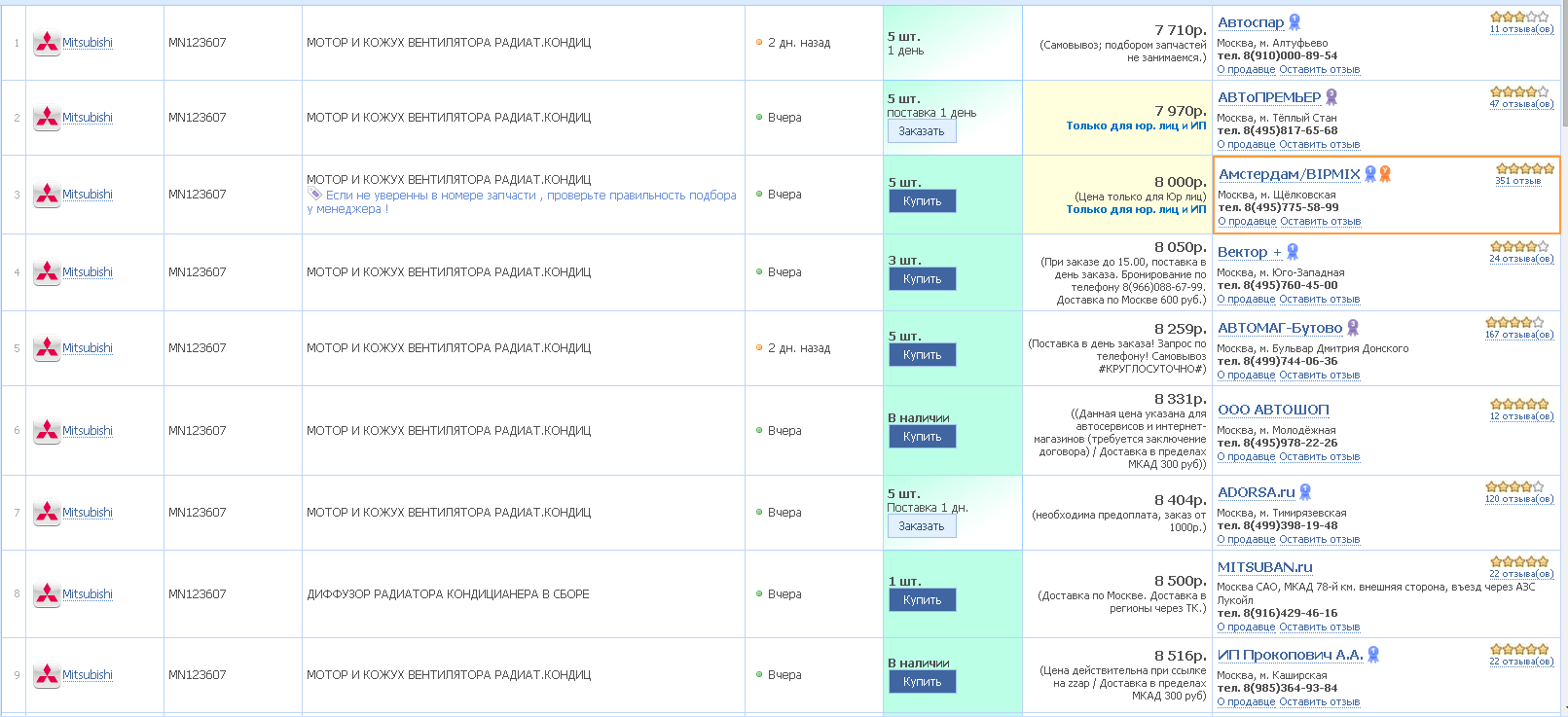Click the star rating for MITSUBAN.ru

[1518, 561]
